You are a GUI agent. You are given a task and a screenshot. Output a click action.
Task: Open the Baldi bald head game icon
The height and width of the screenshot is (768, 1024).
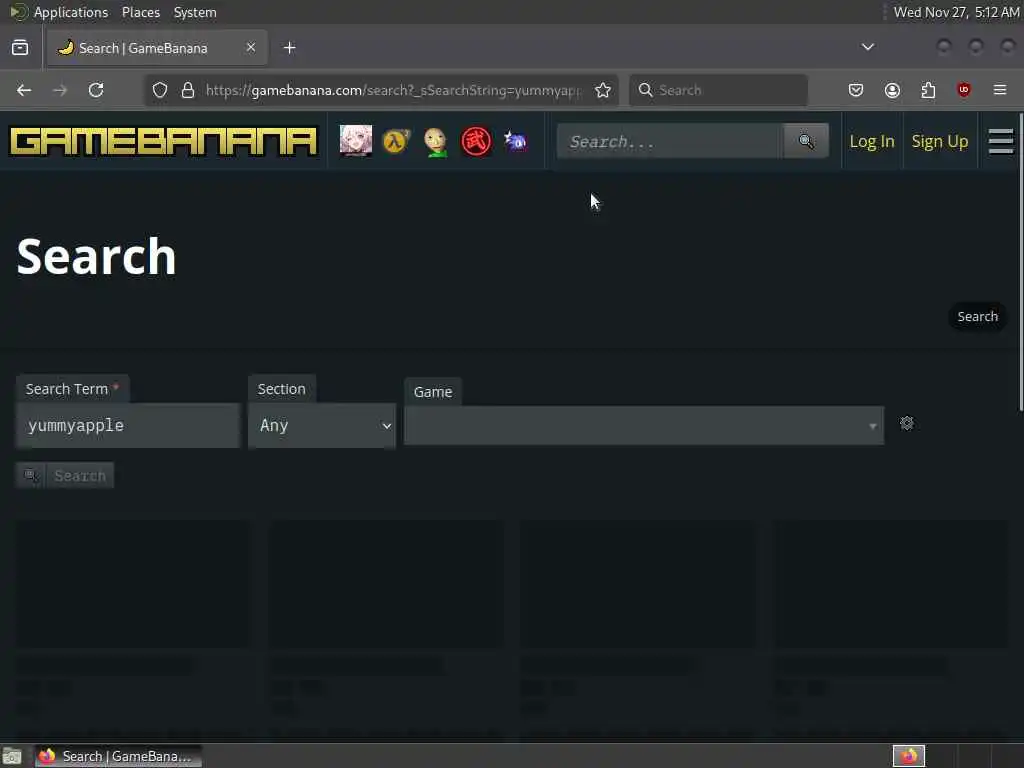(436, 142)
